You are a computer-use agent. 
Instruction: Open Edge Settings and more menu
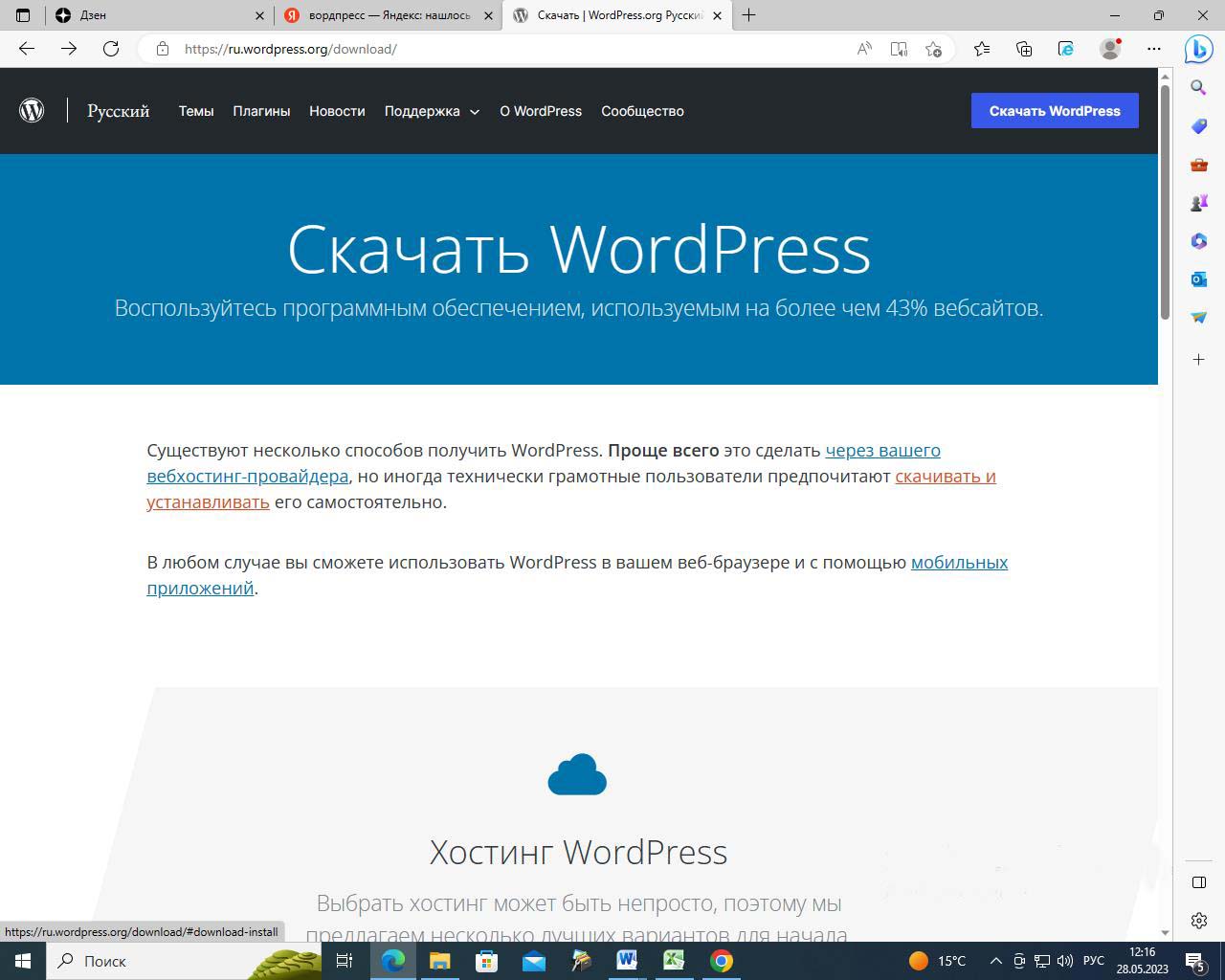1154,49
